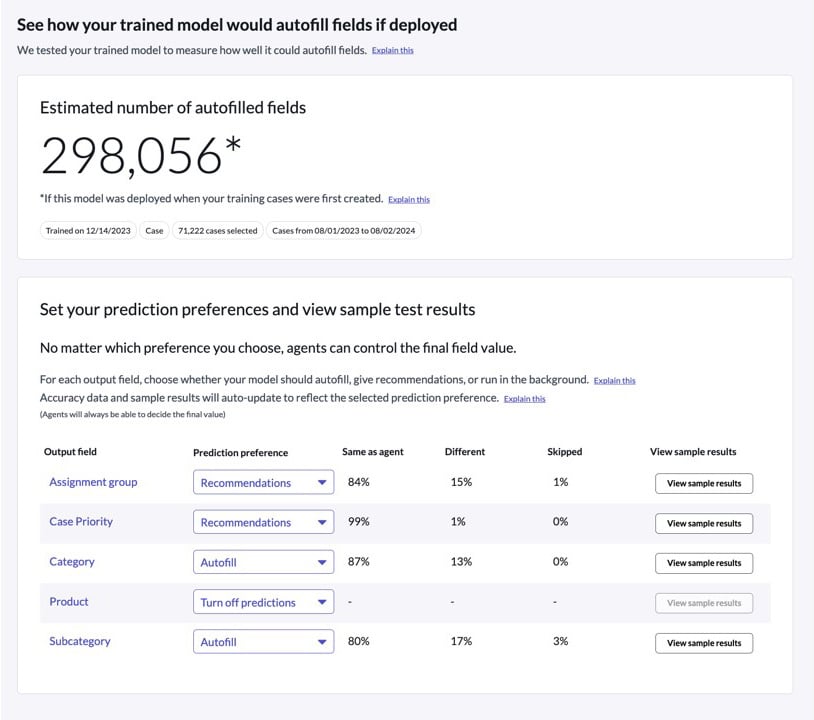Open the Case Priority prediction preference dropdown

pyautogui.click(x=263, y=523)
